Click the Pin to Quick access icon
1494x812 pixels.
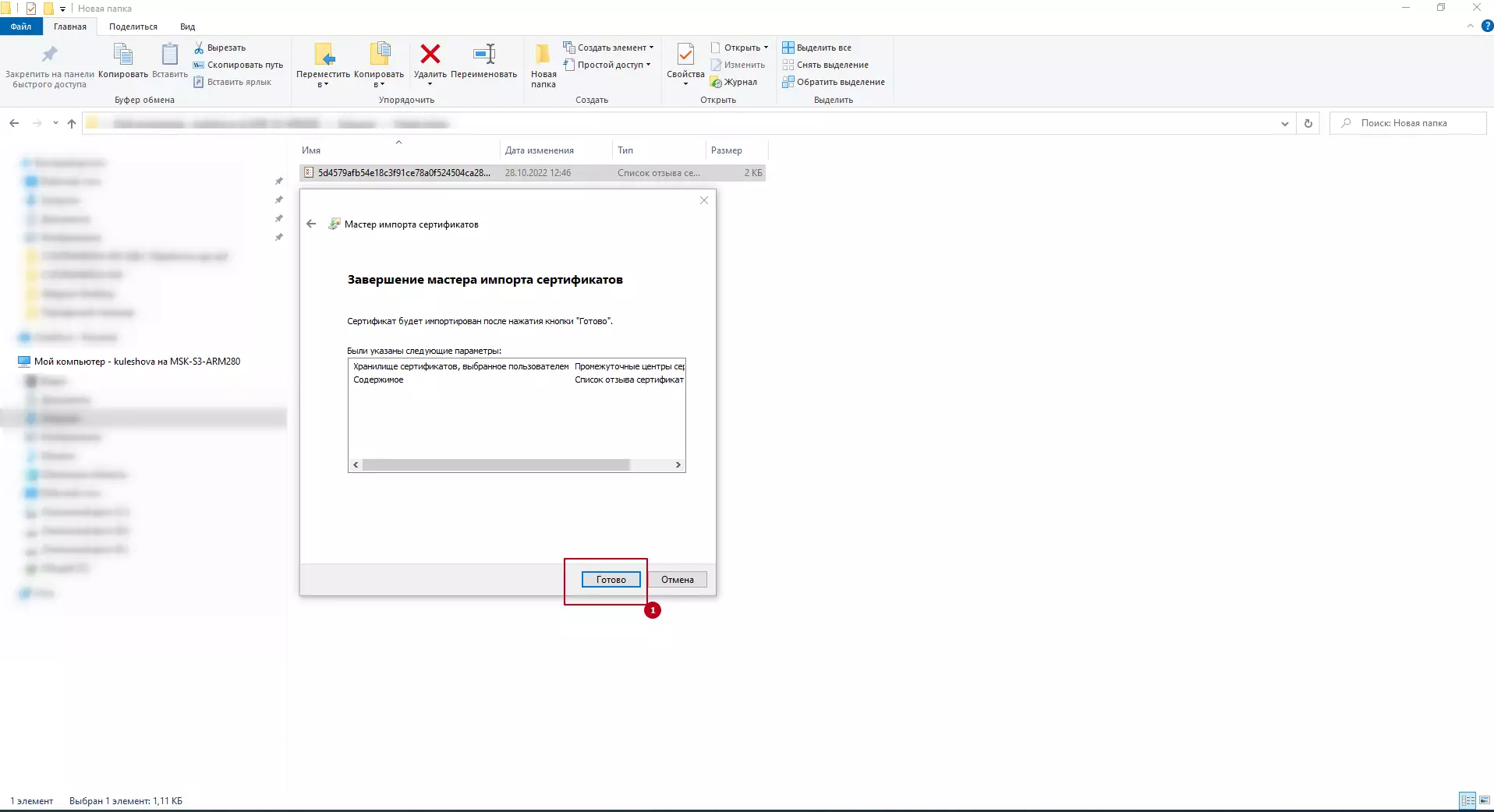click(x=49, y=55)
